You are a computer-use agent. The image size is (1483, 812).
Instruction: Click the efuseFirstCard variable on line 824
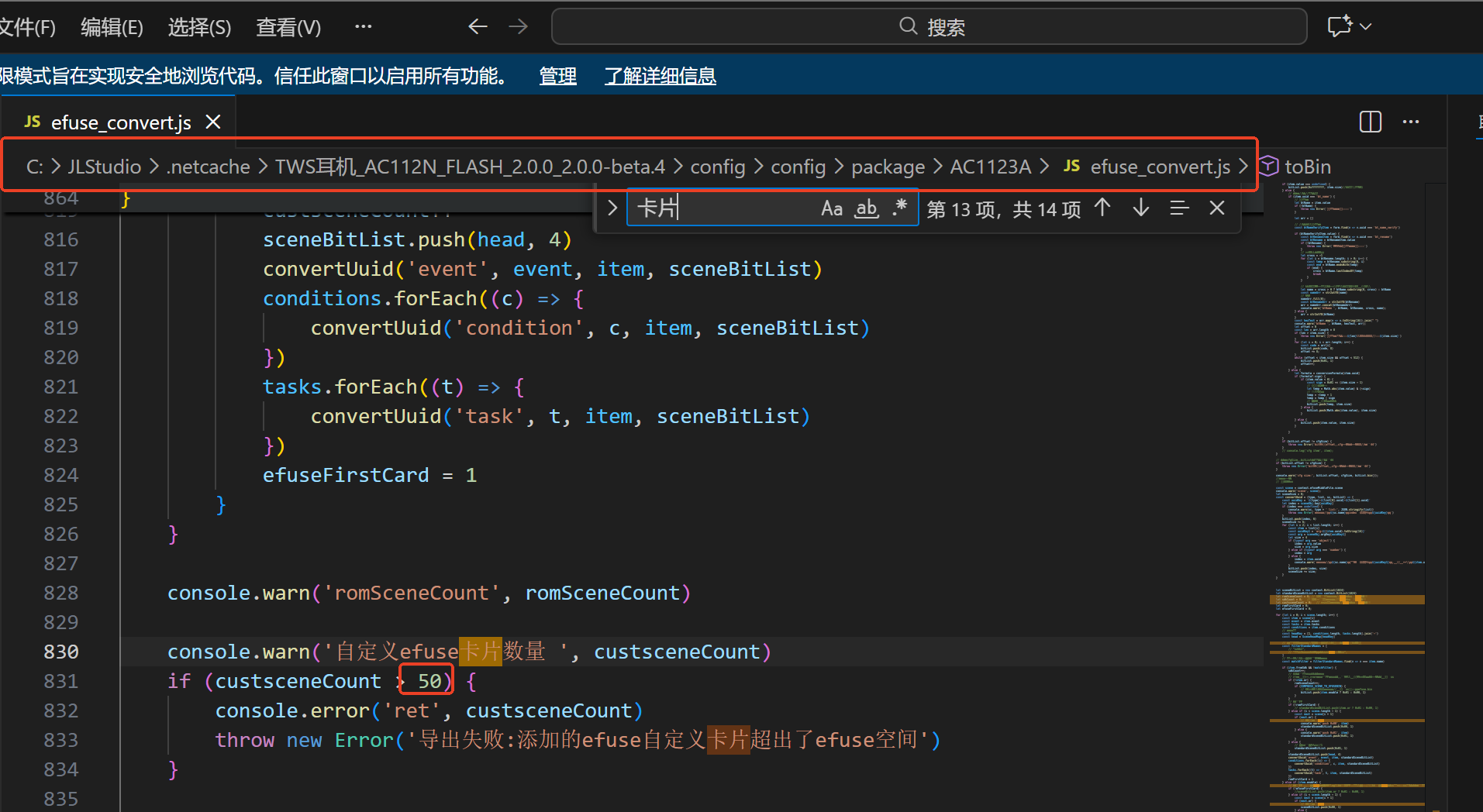click(346, 475)
